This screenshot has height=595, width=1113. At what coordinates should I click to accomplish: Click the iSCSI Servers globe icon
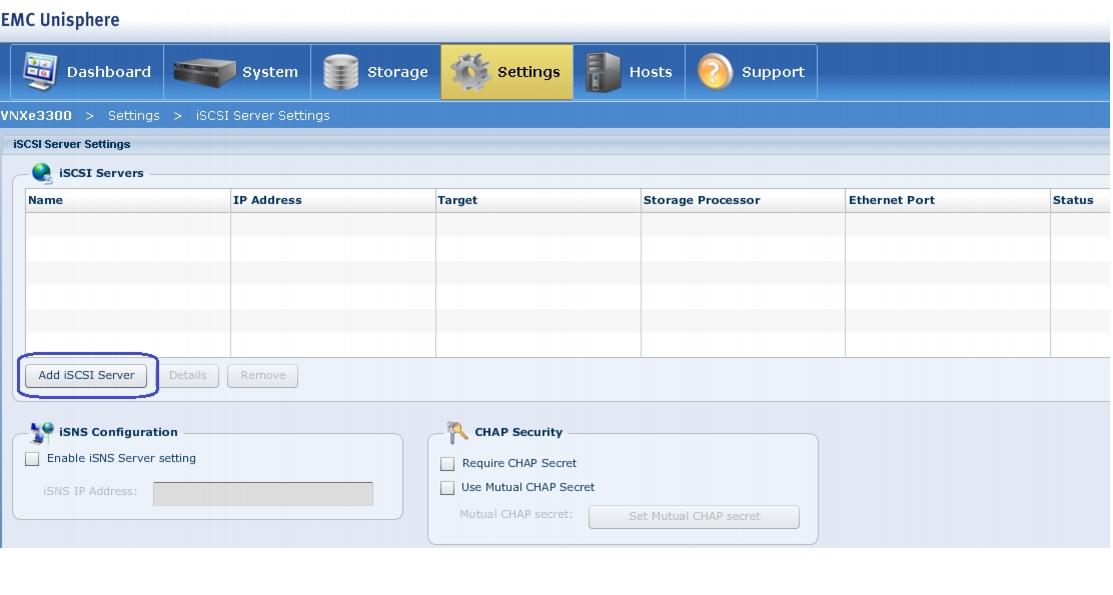(x=42, y=173)
